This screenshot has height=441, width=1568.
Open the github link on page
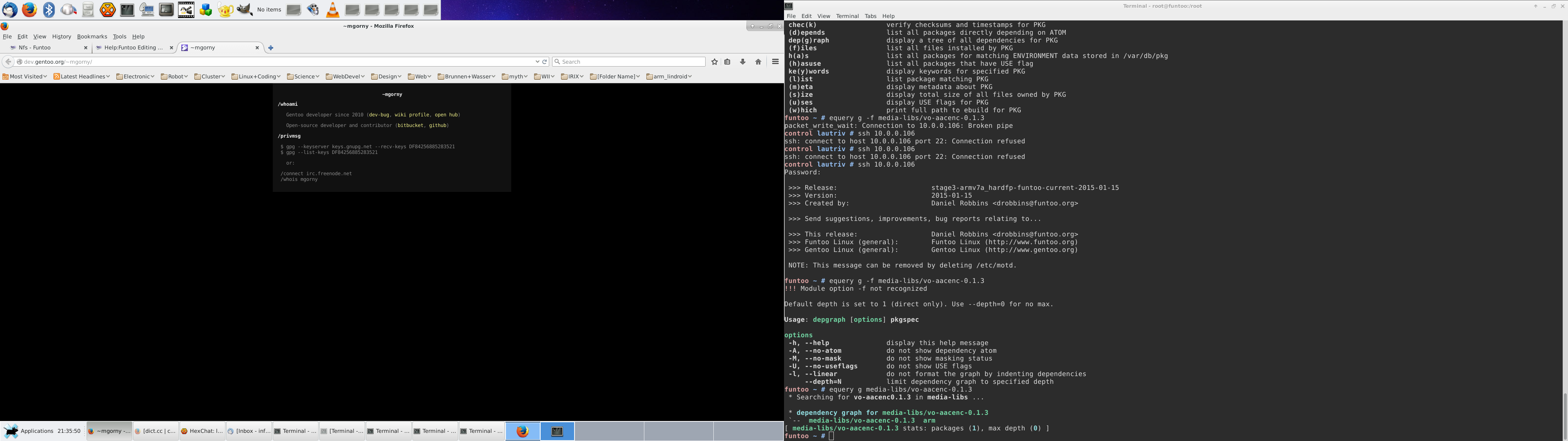438,125
